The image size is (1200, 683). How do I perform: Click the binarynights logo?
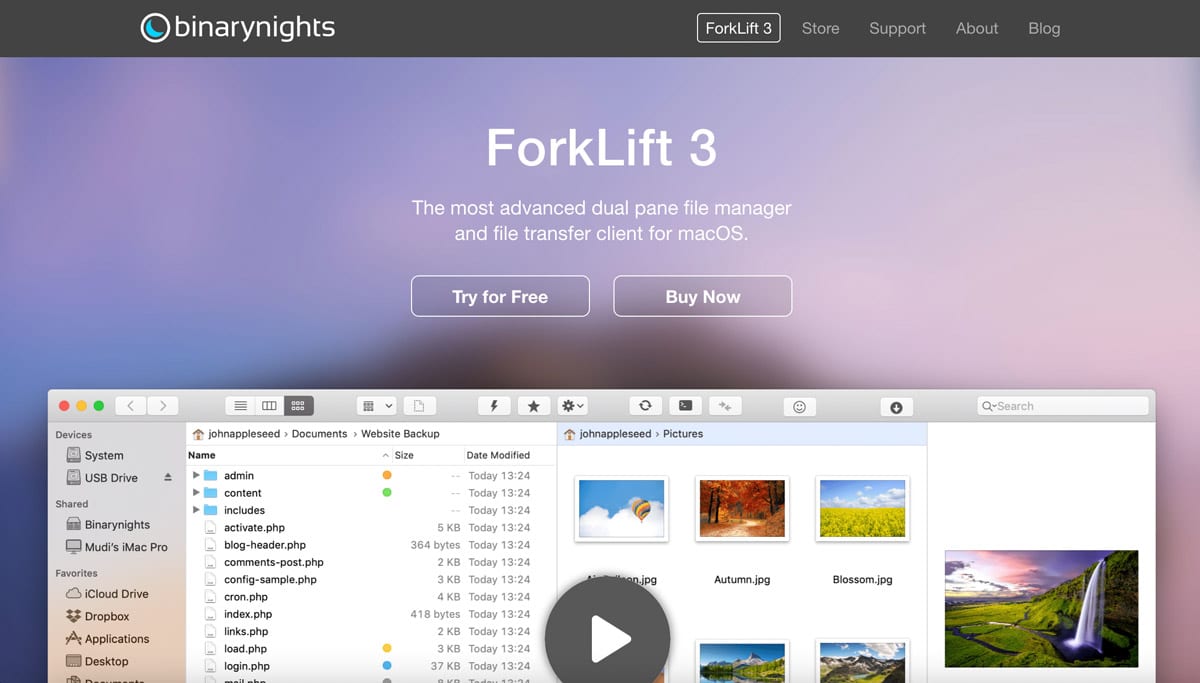click(x=238, y=27)
